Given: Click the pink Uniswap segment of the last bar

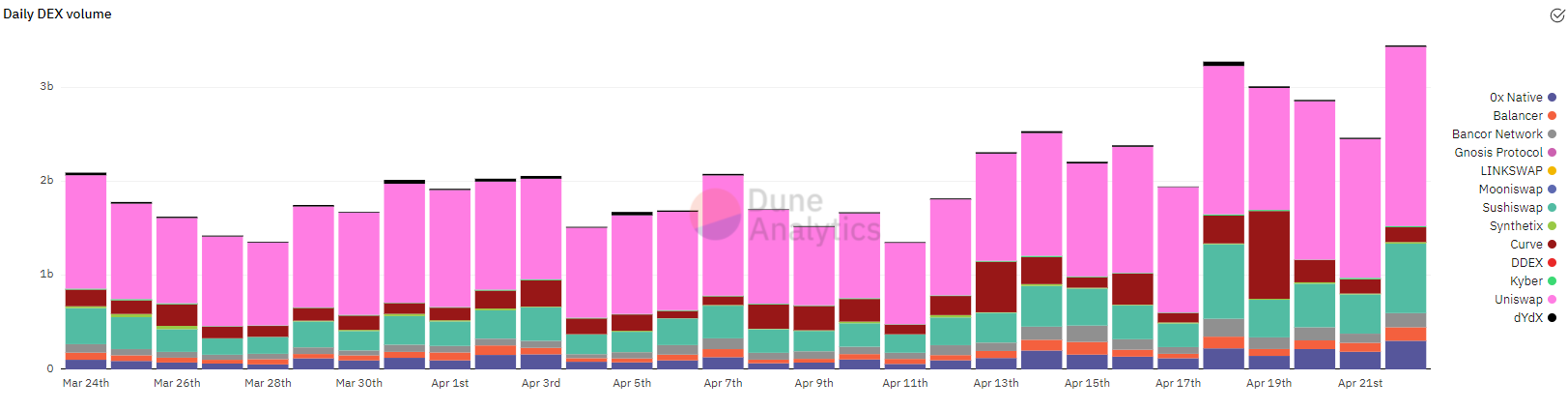Looking at the screenshot, I should [1405, 135].
